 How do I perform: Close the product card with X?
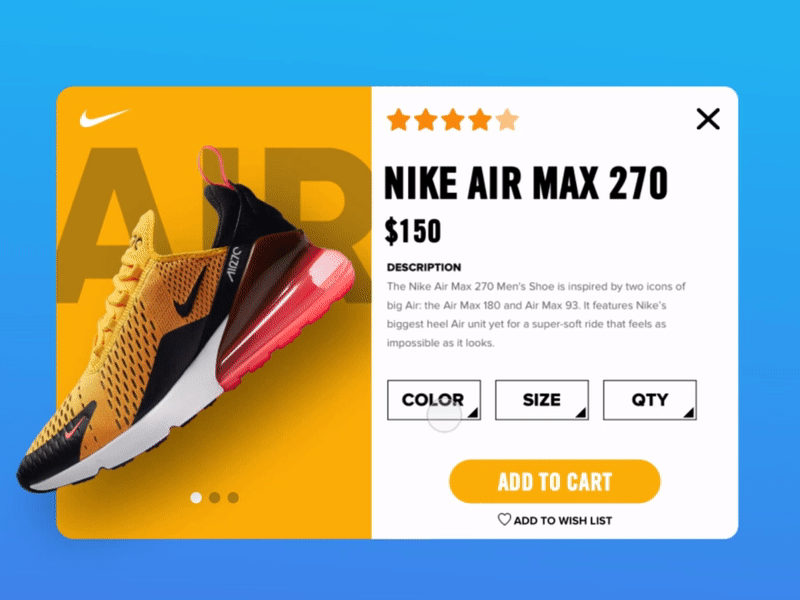coord(708,119)
